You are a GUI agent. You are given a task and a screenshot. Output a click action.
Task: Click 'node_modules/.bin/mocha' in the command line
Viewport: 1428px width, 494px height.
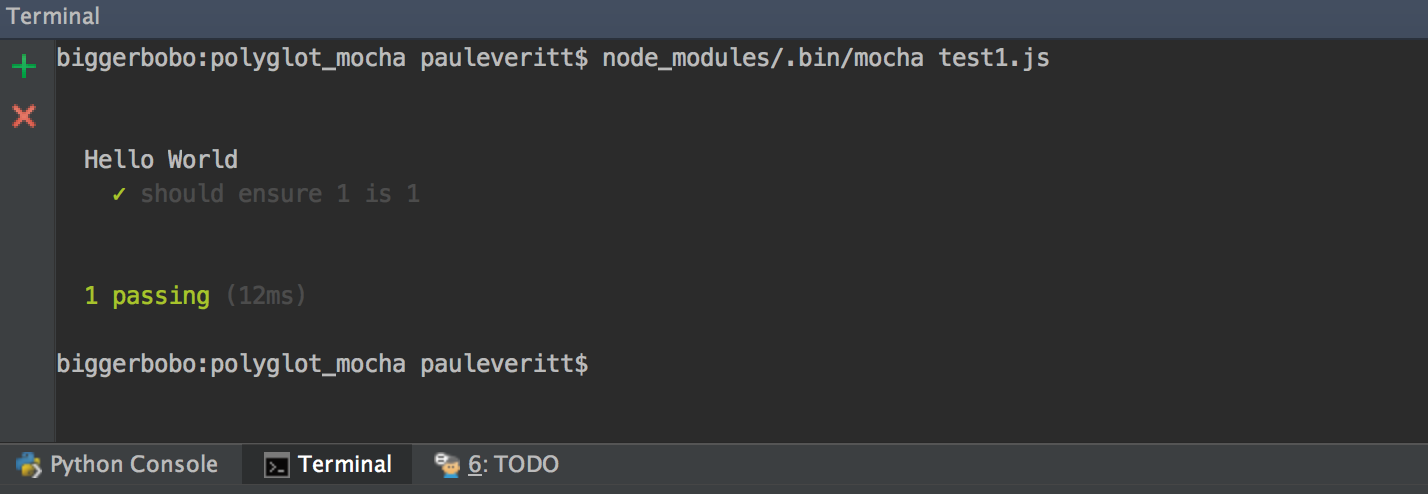pyautogui.click(x=763, y=59)
